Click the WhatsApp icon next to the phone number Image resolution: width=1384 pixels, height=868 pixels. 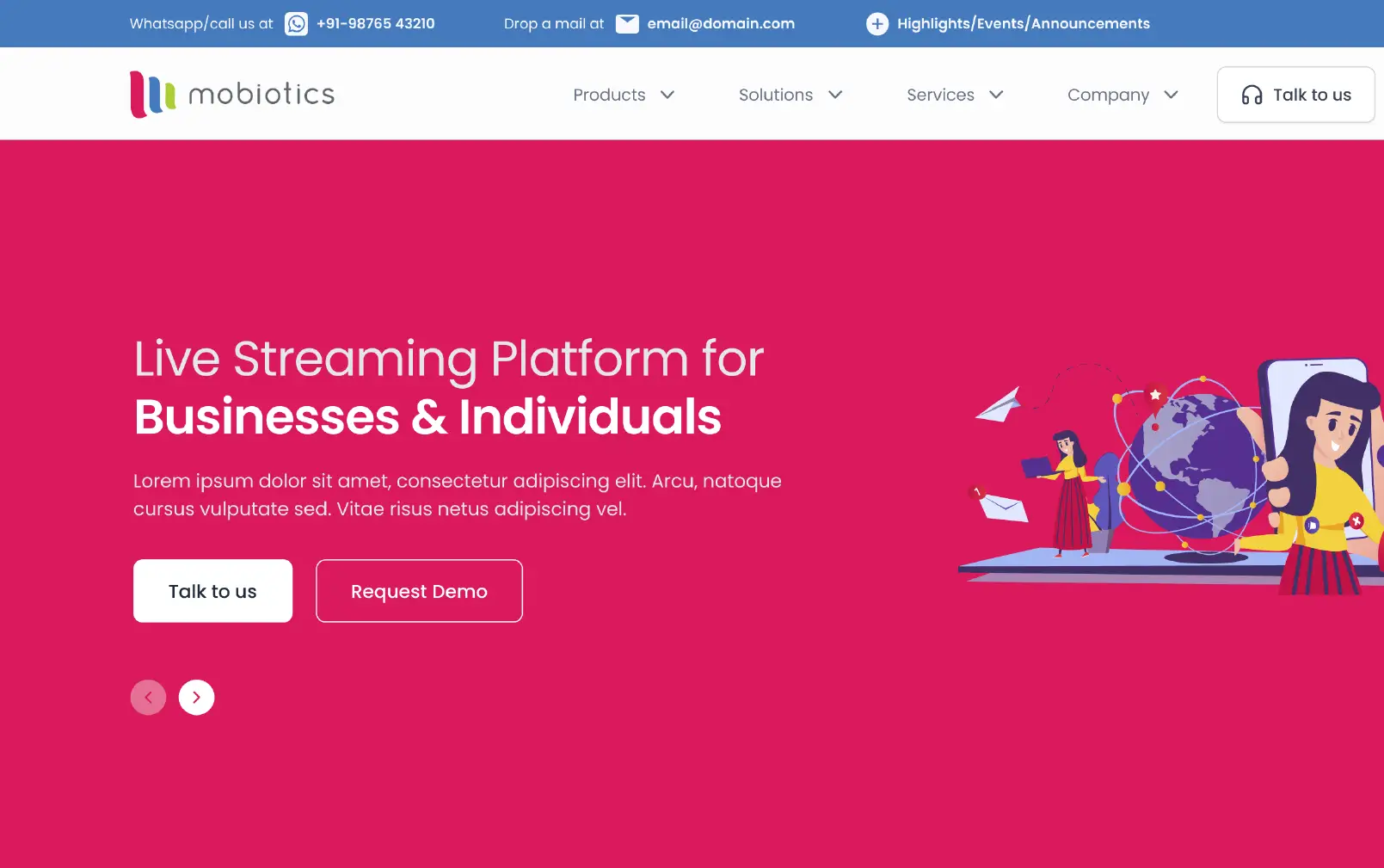296,23
